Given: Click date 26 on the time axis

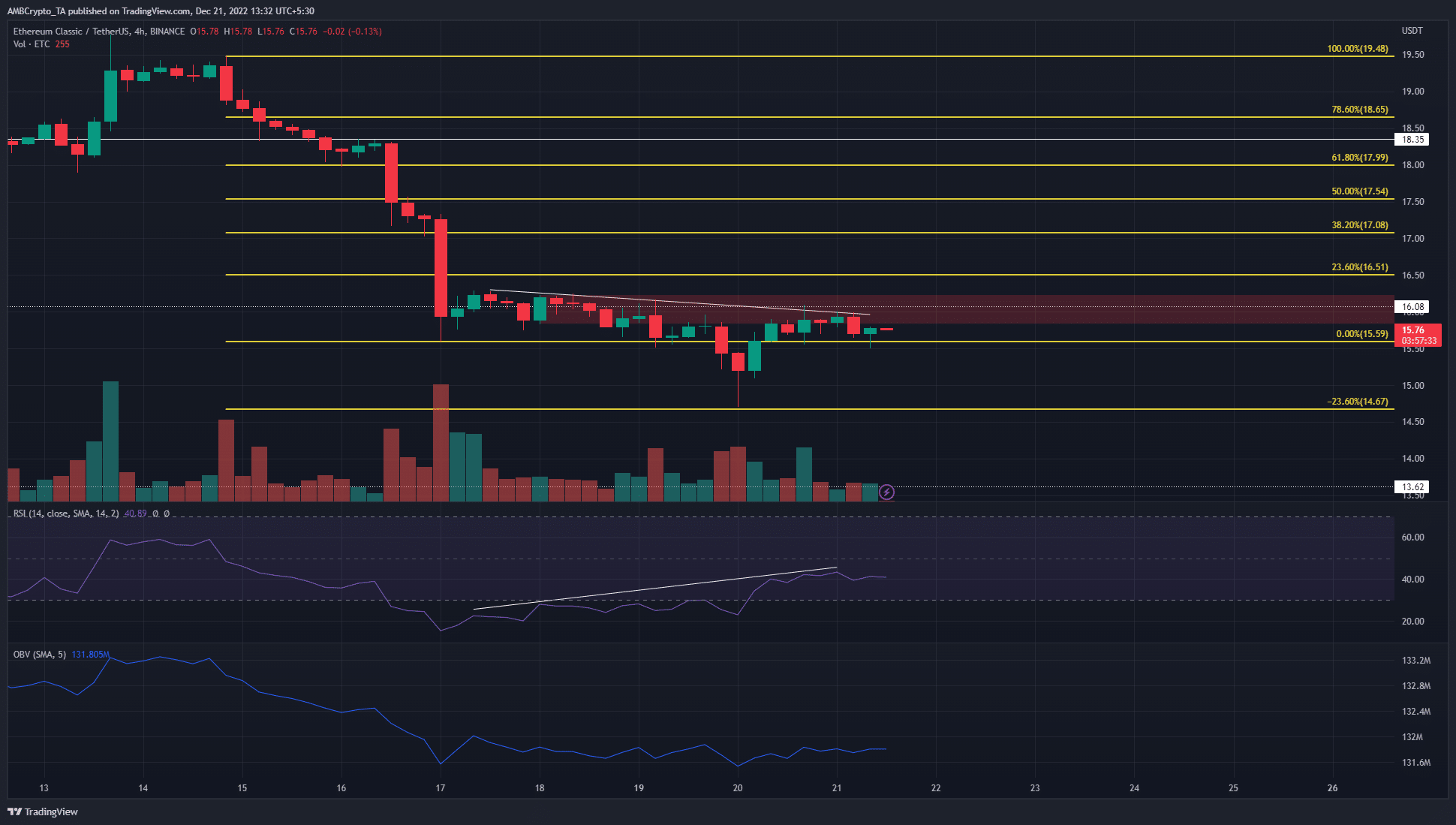Looking at the screenshot, I should [x=1332, y=788].
